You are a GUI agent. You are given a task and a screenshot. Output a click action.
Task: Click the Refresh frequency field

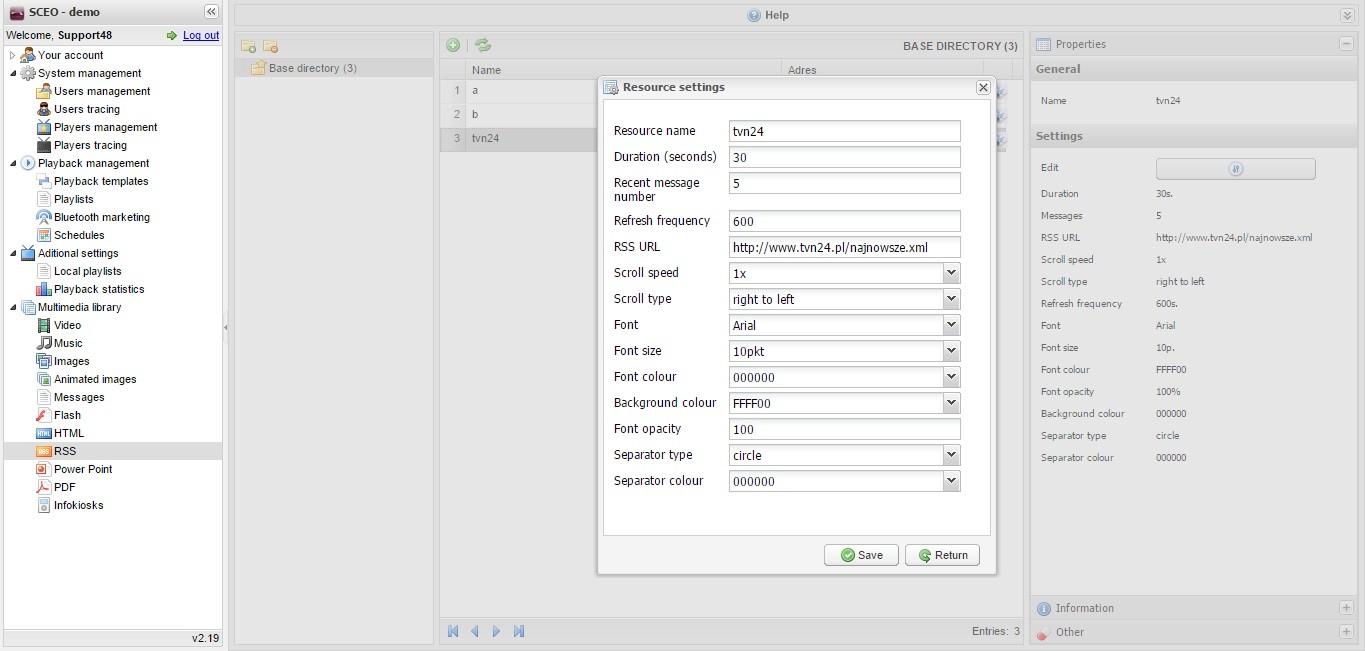(x=845, y=221)
